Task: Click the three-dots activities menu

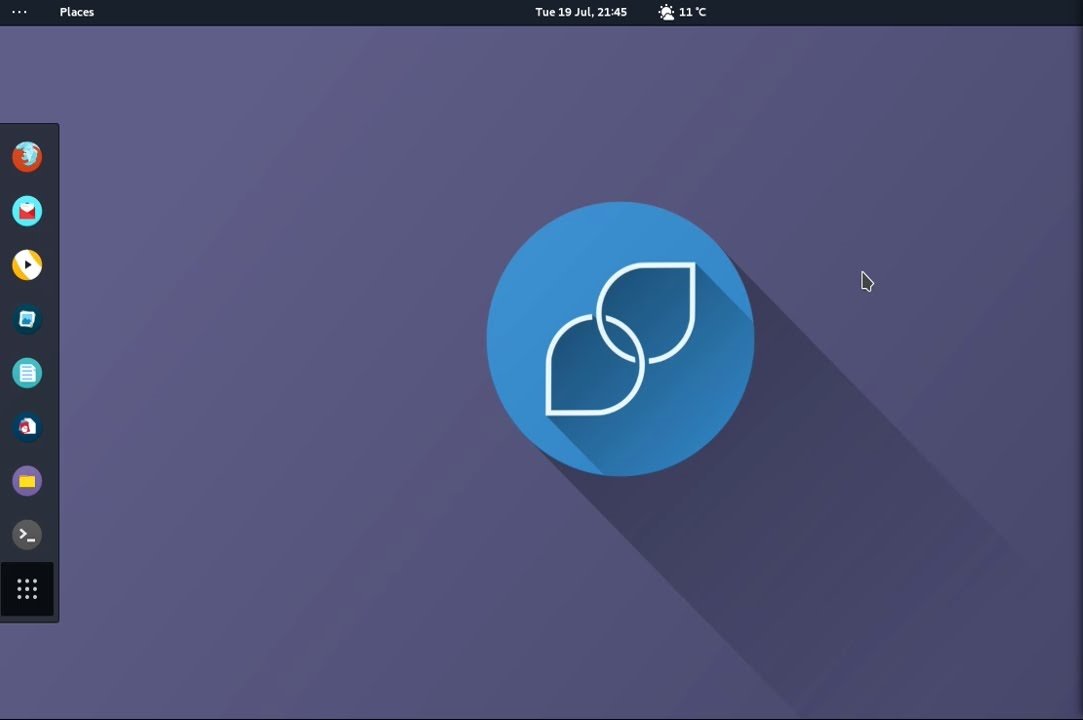Action: [19, 12]
